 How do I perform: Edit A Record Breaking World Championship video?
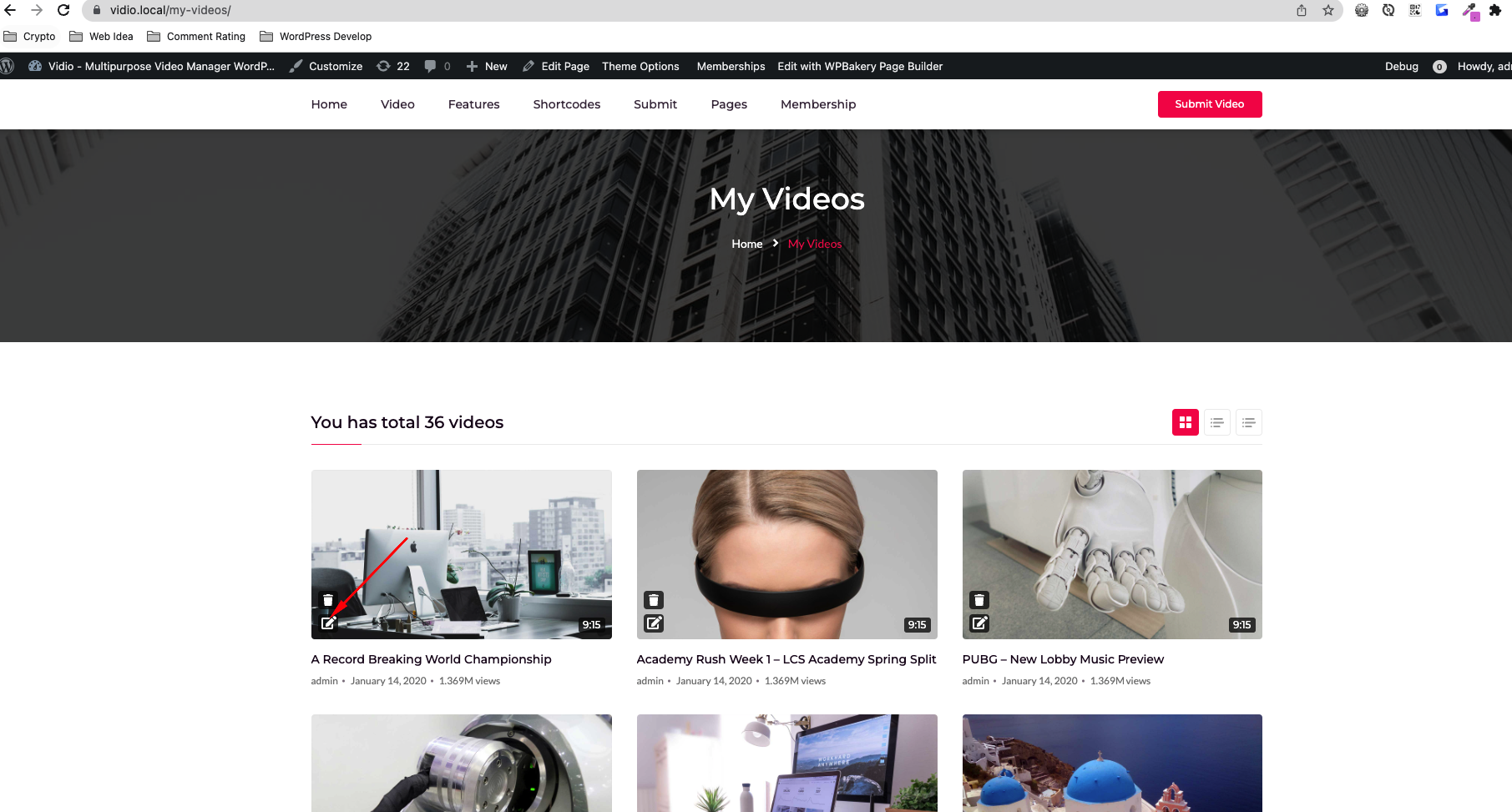328,623
